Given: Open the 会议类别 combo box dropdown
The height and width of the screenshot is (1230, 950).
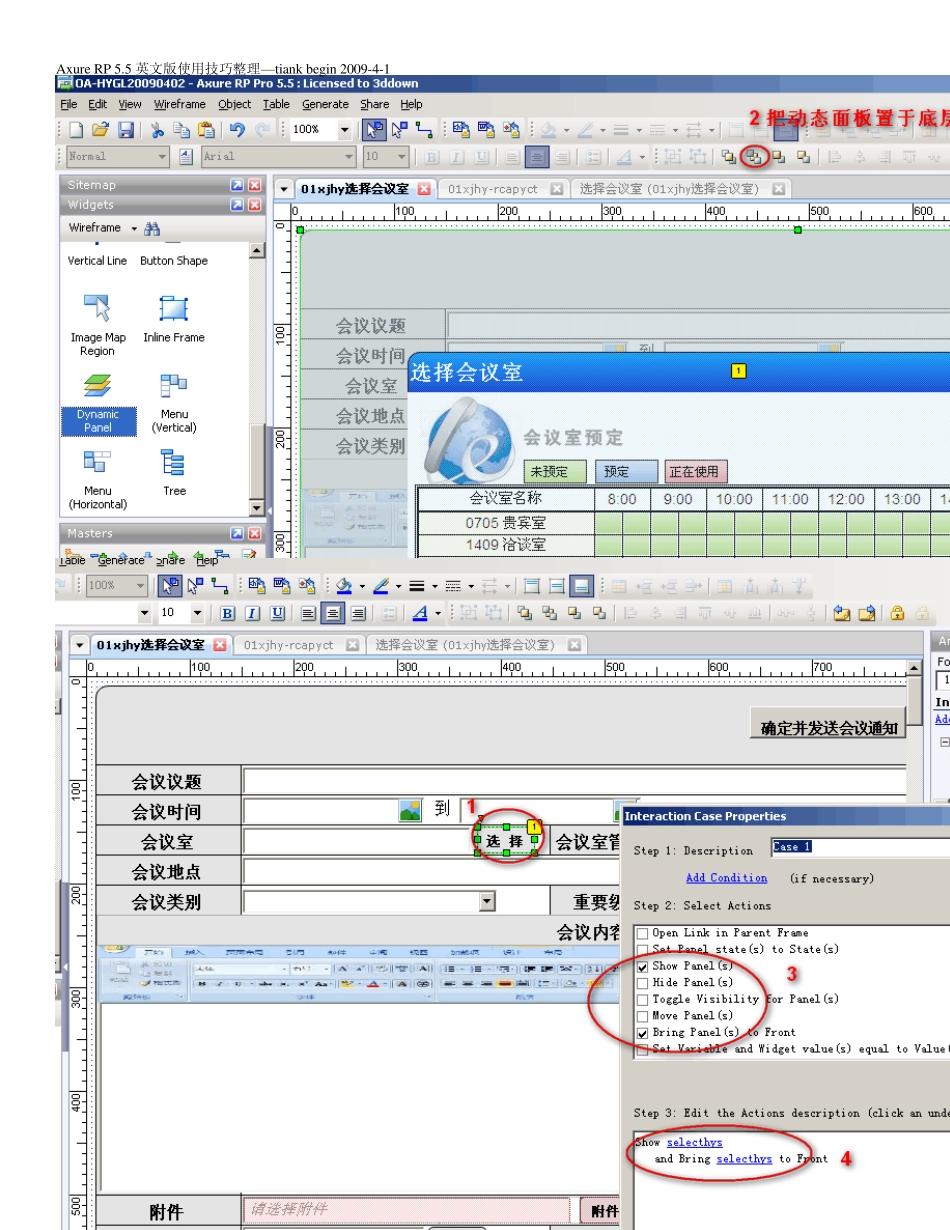Looking at the screenshot, I should [x=486, y=902].
